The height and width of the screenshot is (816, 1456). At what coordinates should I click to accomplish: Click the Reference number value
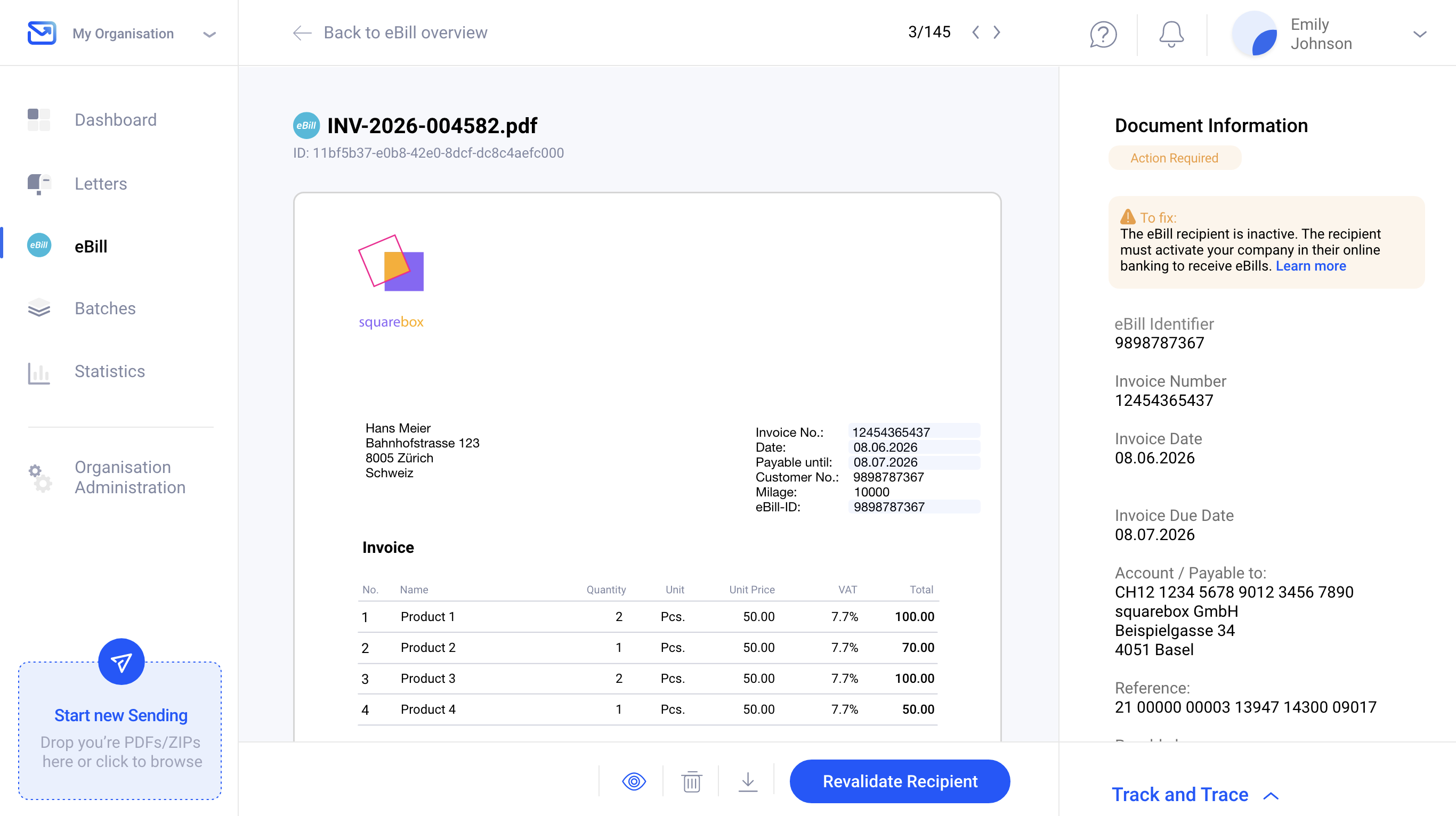click(1245, 707)
